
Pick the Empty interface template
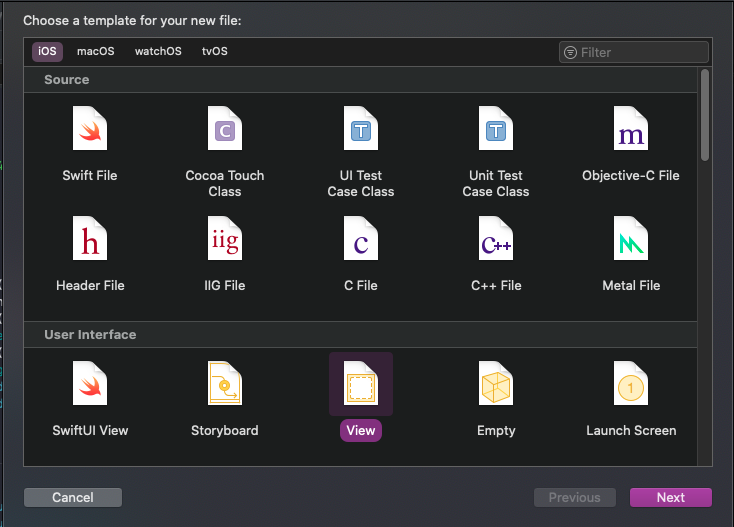(x=496, y=384)
